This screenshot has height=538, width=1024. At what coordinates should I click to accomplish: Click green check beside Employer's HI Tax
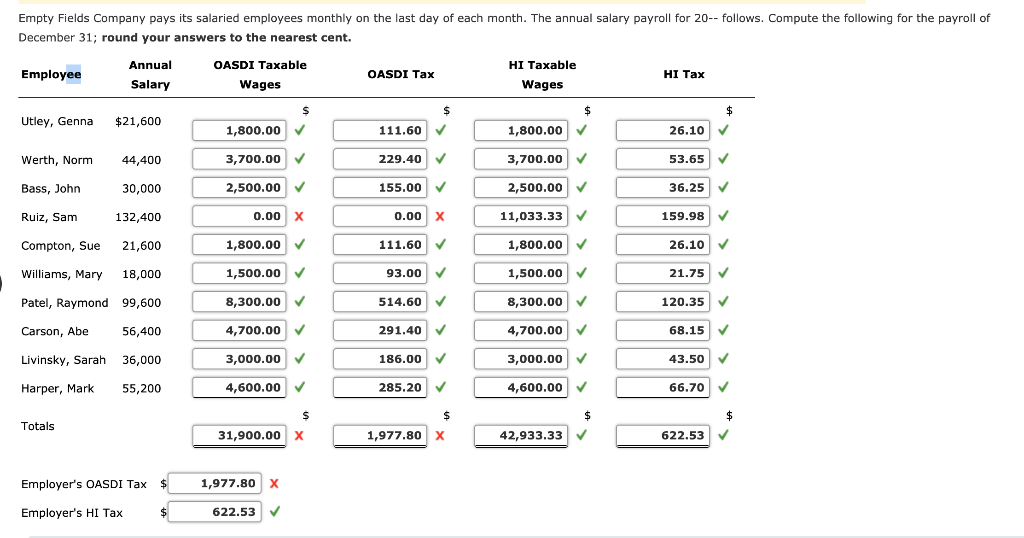click(275, 512)
